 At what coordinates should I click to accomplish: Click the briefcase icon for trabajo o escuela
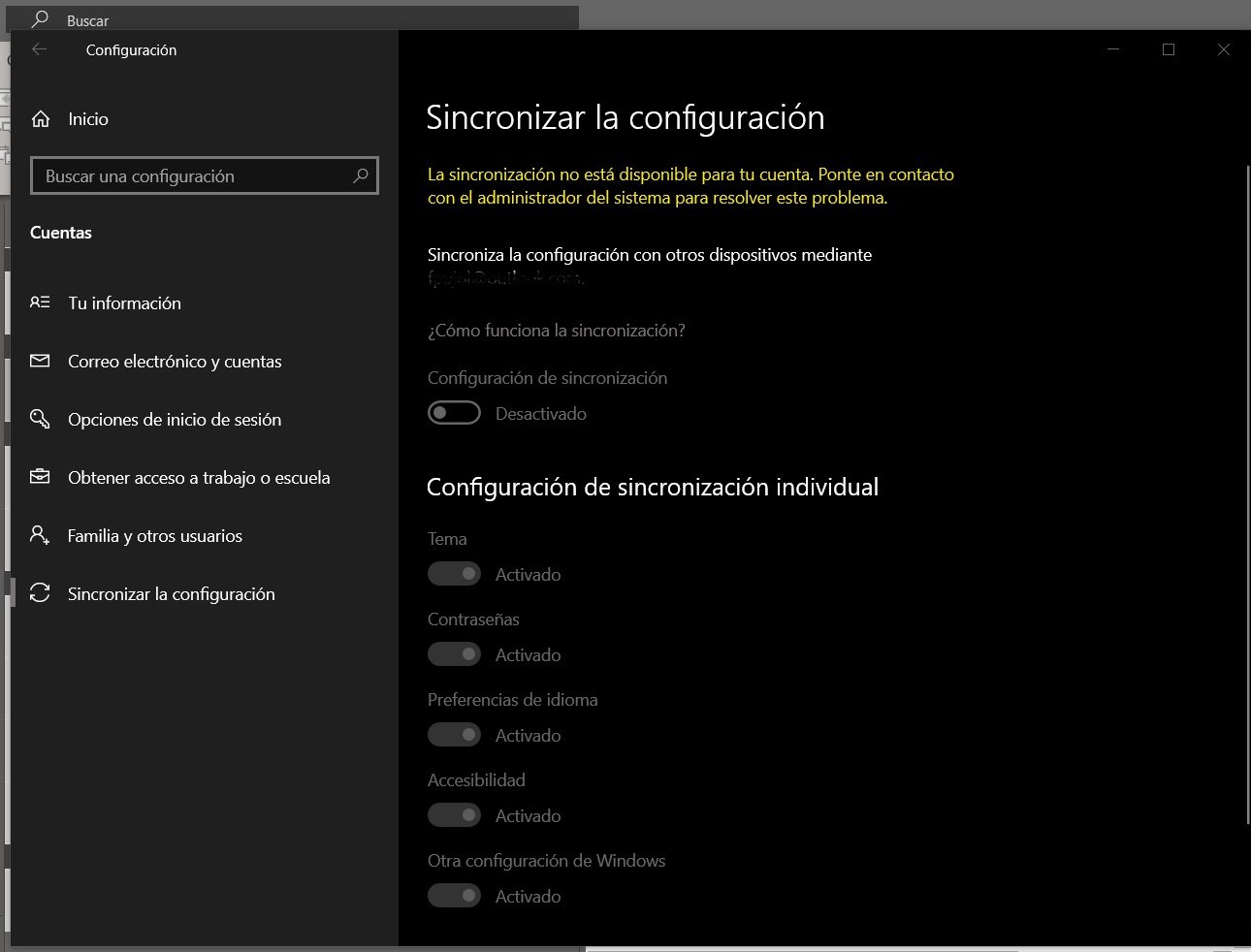[40, 477]
